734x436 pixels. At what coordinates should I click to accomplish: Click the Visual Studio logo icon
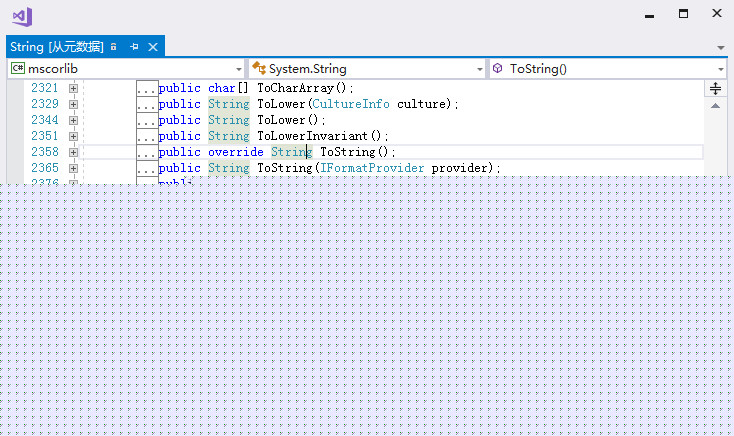click(x=22, y=16)
